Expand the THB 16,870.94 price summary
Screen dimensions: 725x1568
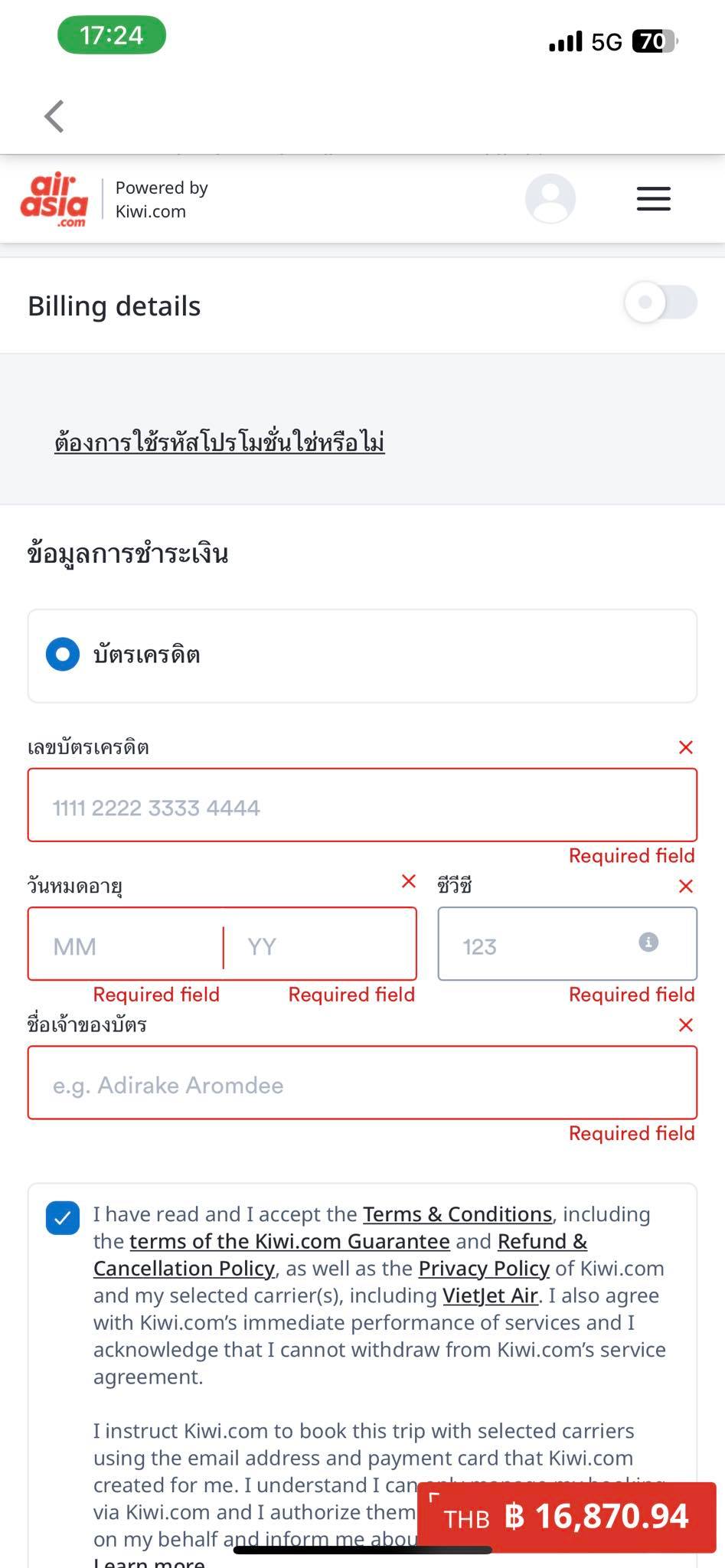pos(567,1517)
